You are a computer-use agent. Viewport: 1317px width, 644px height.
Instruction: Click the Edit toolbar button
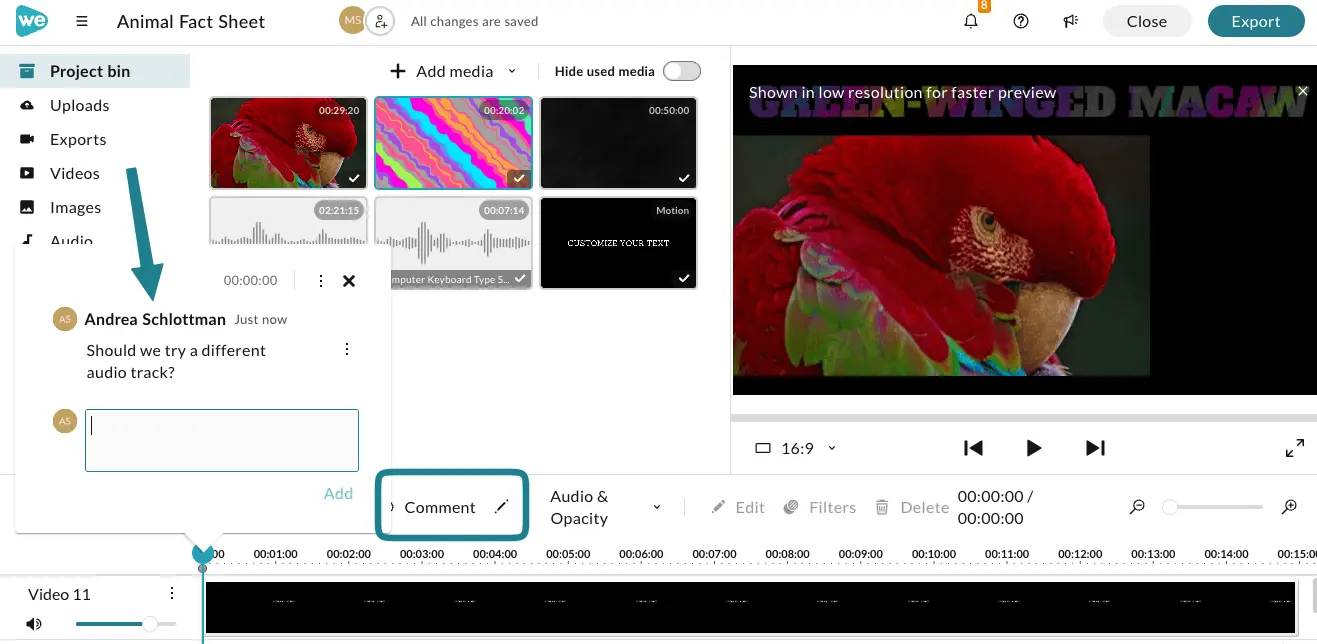pos(738,507)
